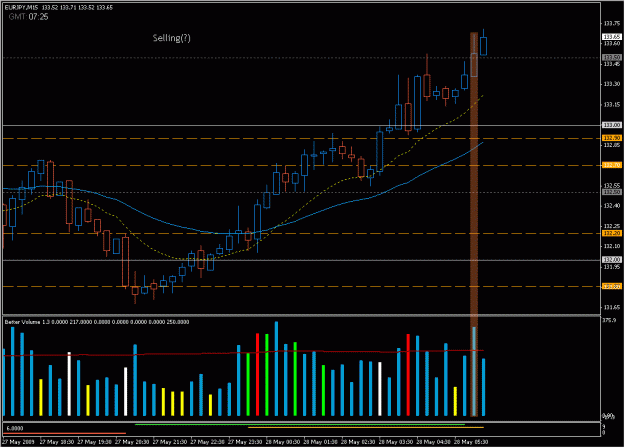The image size is (625, 448).
Task: Click the current price tag 133.65
Action: [611, 37]
